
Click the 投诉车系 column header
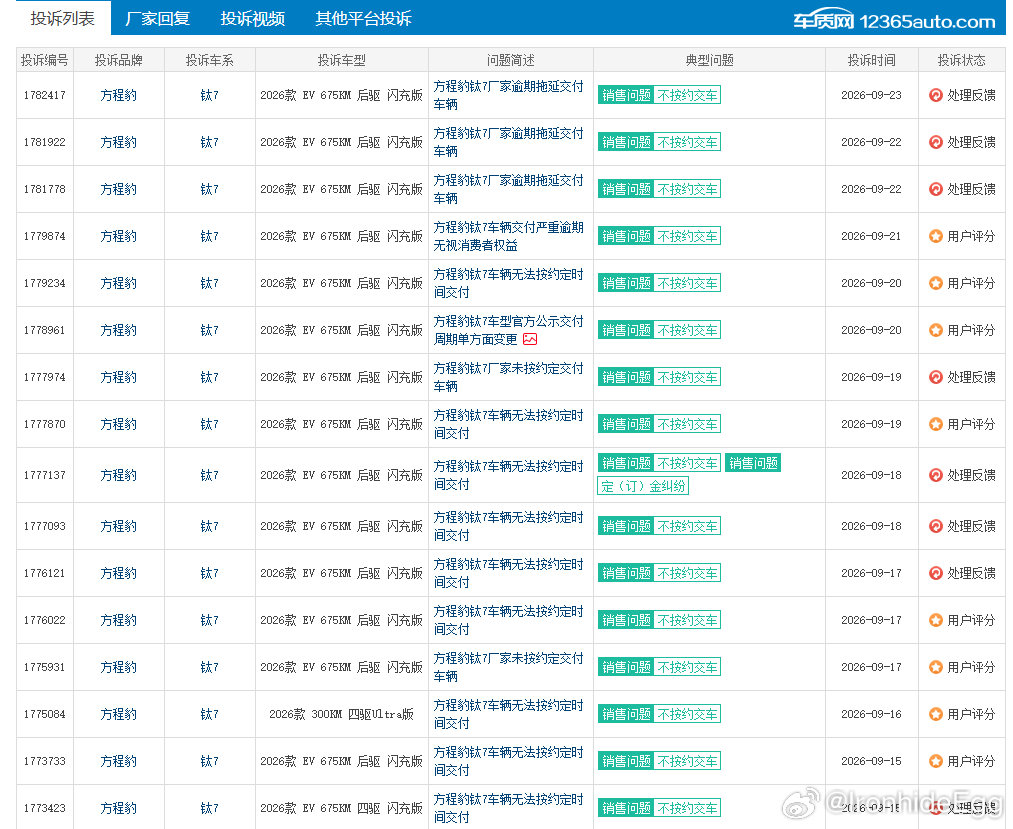click(209, 60)
